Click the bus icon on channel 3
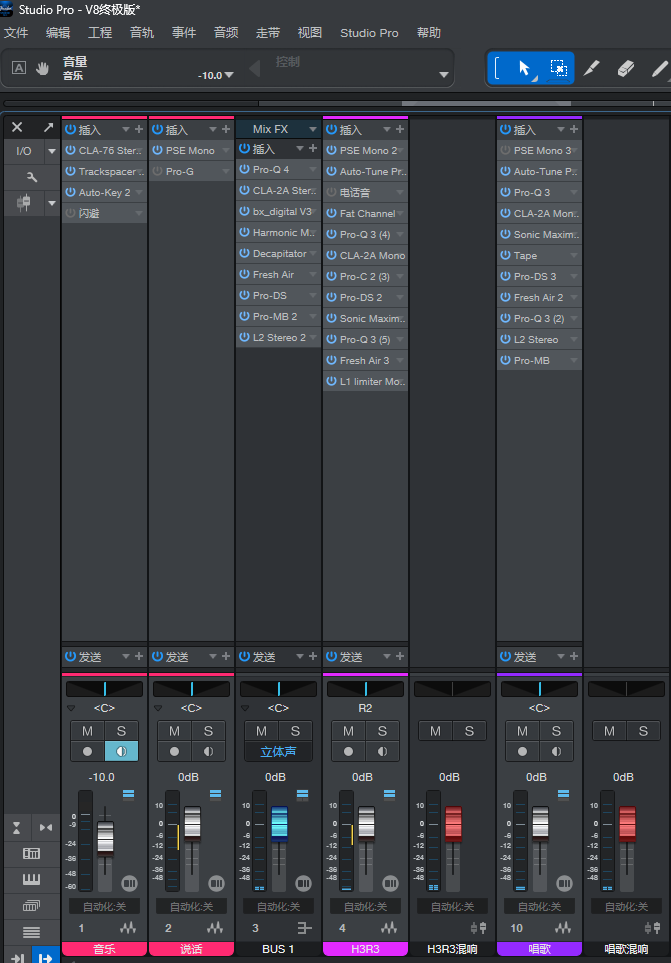 click(304, 928)
